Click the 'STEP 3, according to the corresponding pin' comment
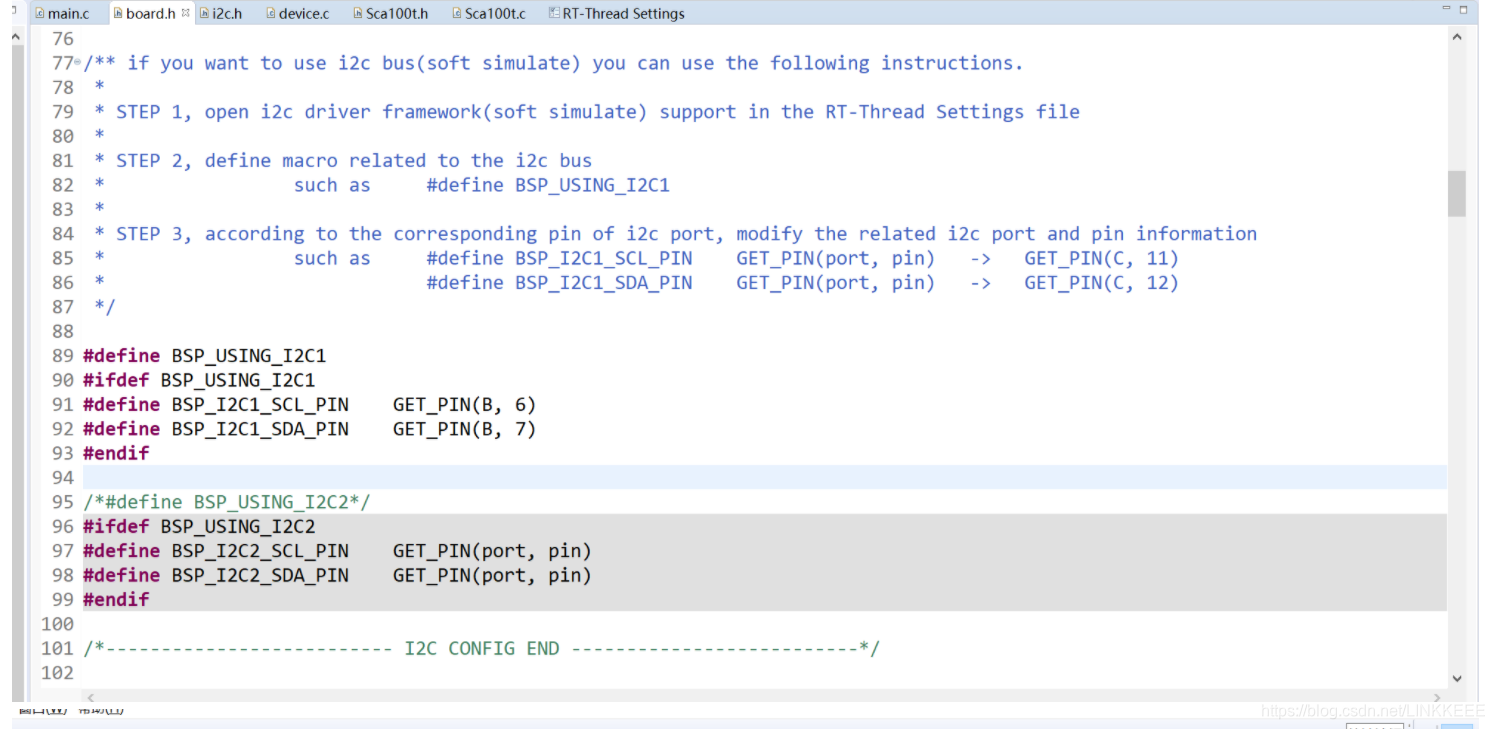The height and width of the screenshot is (729, 1494). click(x=686, y=234)
